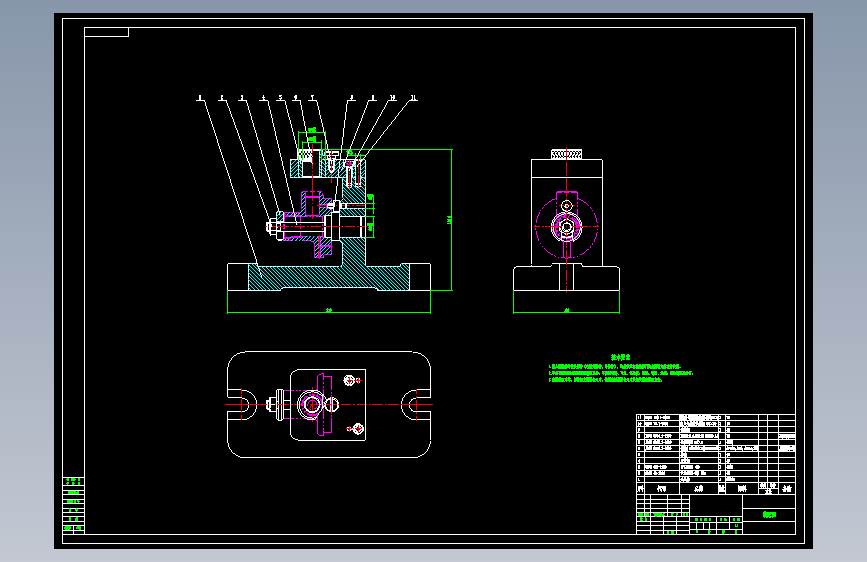867x562 pixels.
Task: Select part balloon number 4
Action: click(x=264, y=98)
